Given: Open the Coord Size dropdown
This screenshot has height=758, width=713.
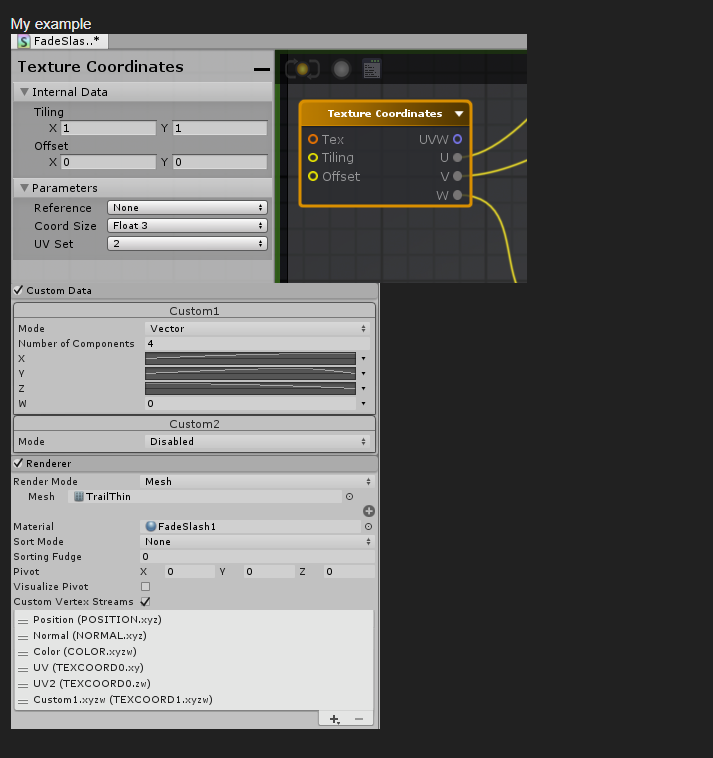Looking at the screenshot, I should tap(187, 226).
